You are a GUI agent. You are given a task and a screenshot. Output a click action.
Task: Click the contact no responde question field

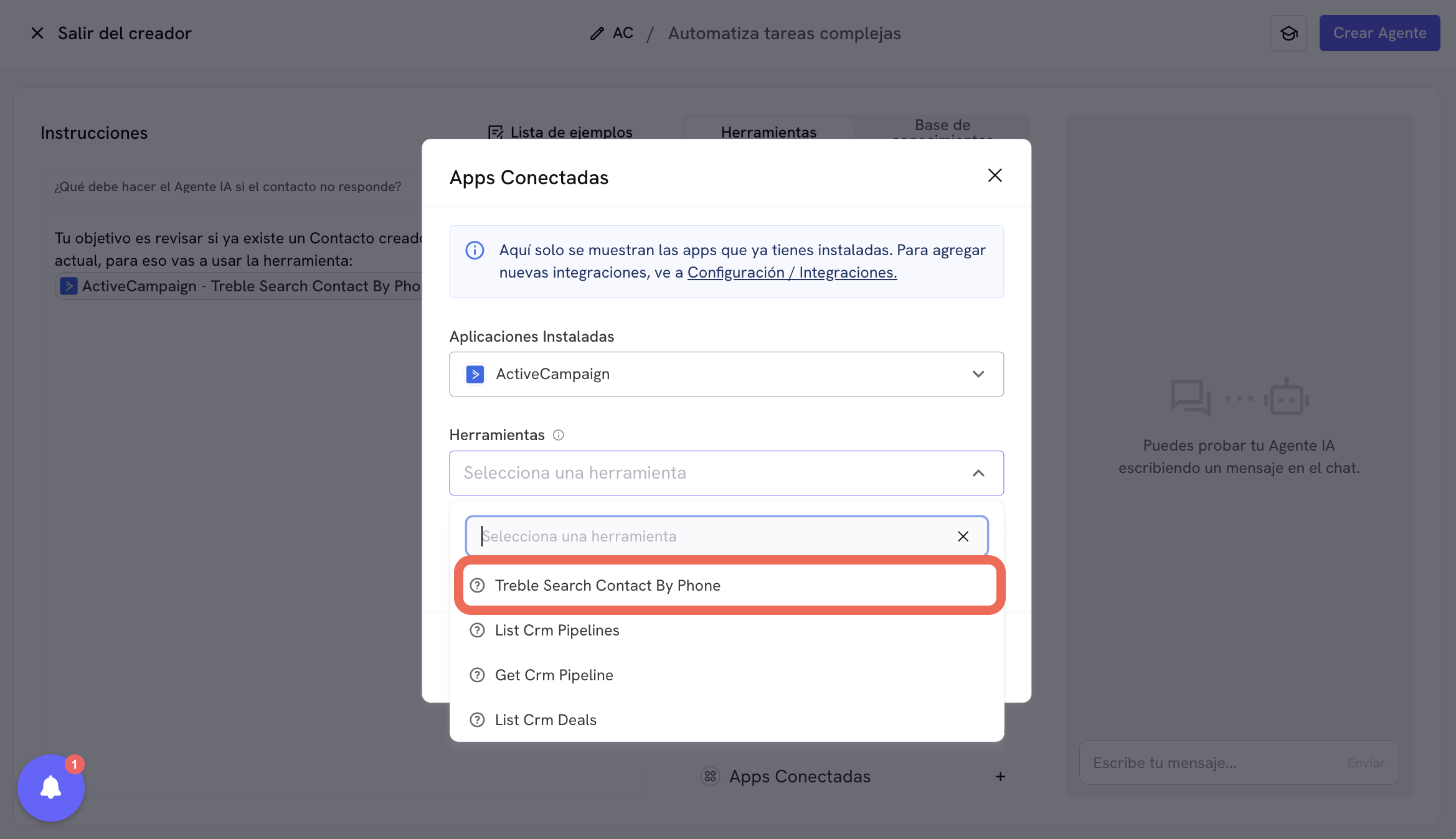232,187
